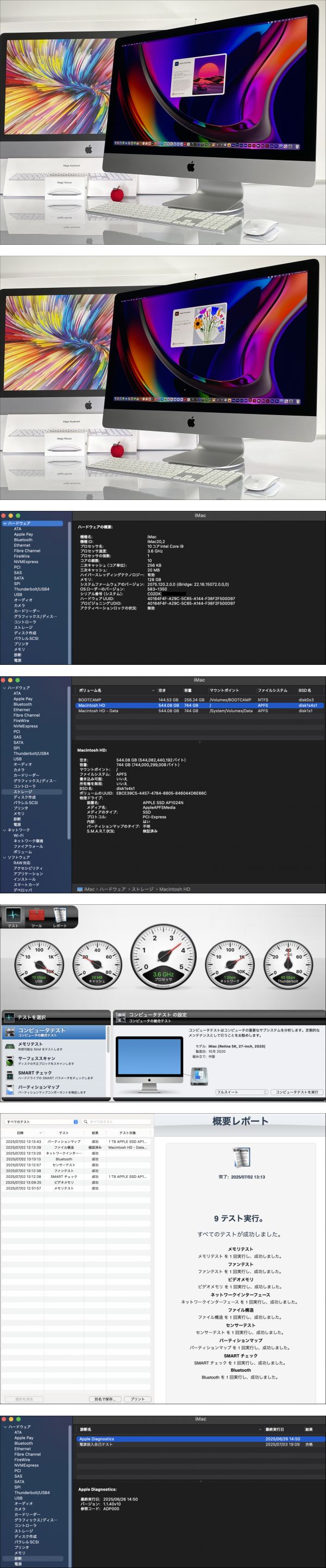Select メモリテスト in the test list
The image size is (326, 1568).
pos(55,1046)
